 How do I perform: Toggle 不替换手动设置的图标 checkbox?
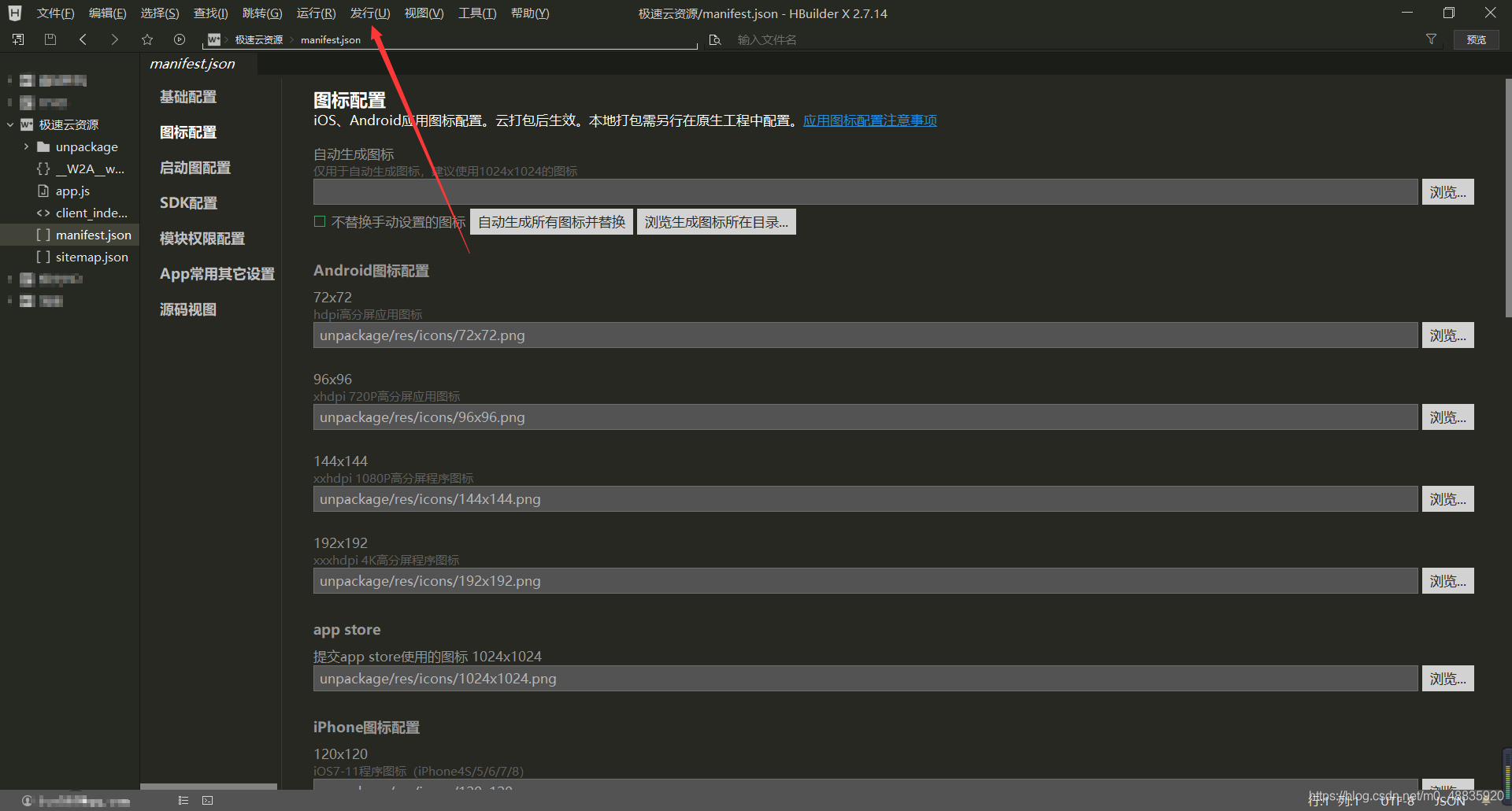[x=320, y=221]
